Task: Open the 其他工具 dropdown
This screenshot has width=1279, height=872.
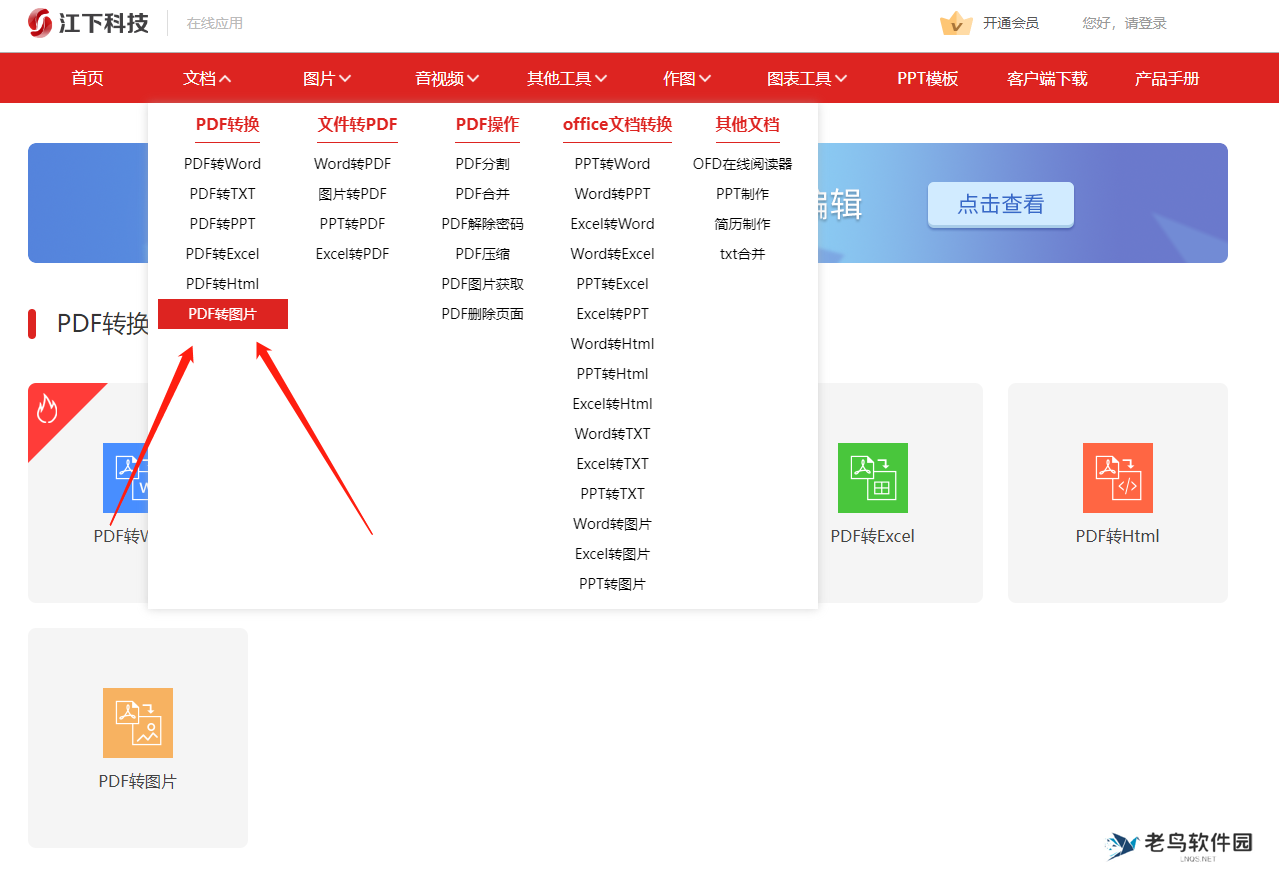Action: [x=567, y=77]
